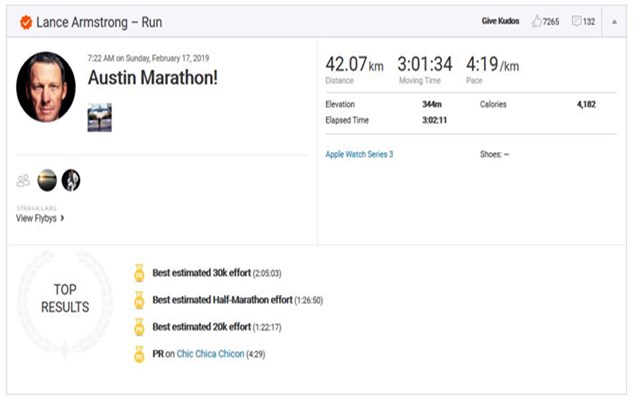This screenshot has width=640, height=400.
Task: Click the 132 comments count
Action: tap(589, 22)
